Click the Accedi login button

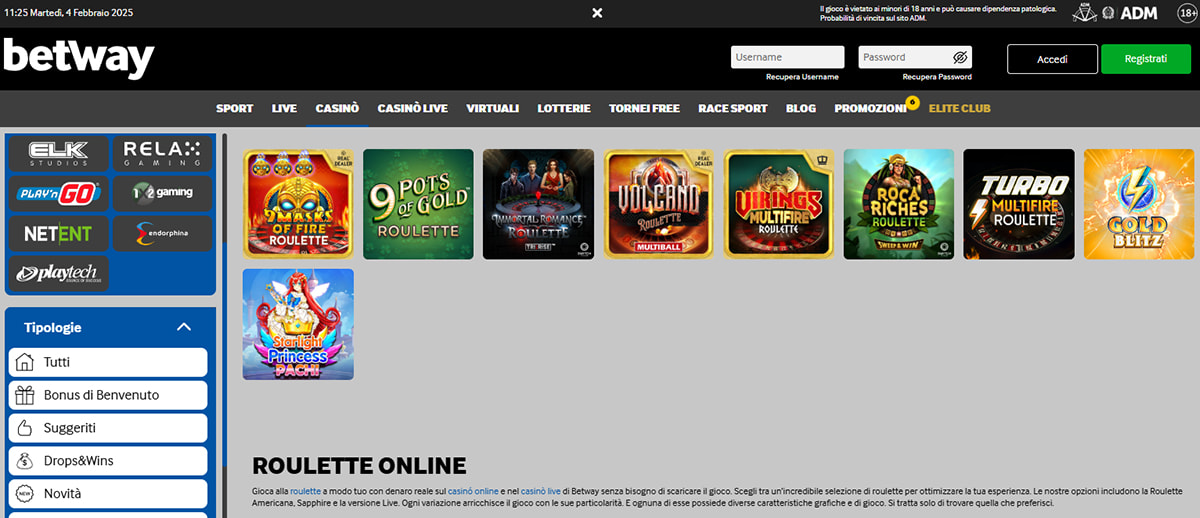pos(1052,59)
